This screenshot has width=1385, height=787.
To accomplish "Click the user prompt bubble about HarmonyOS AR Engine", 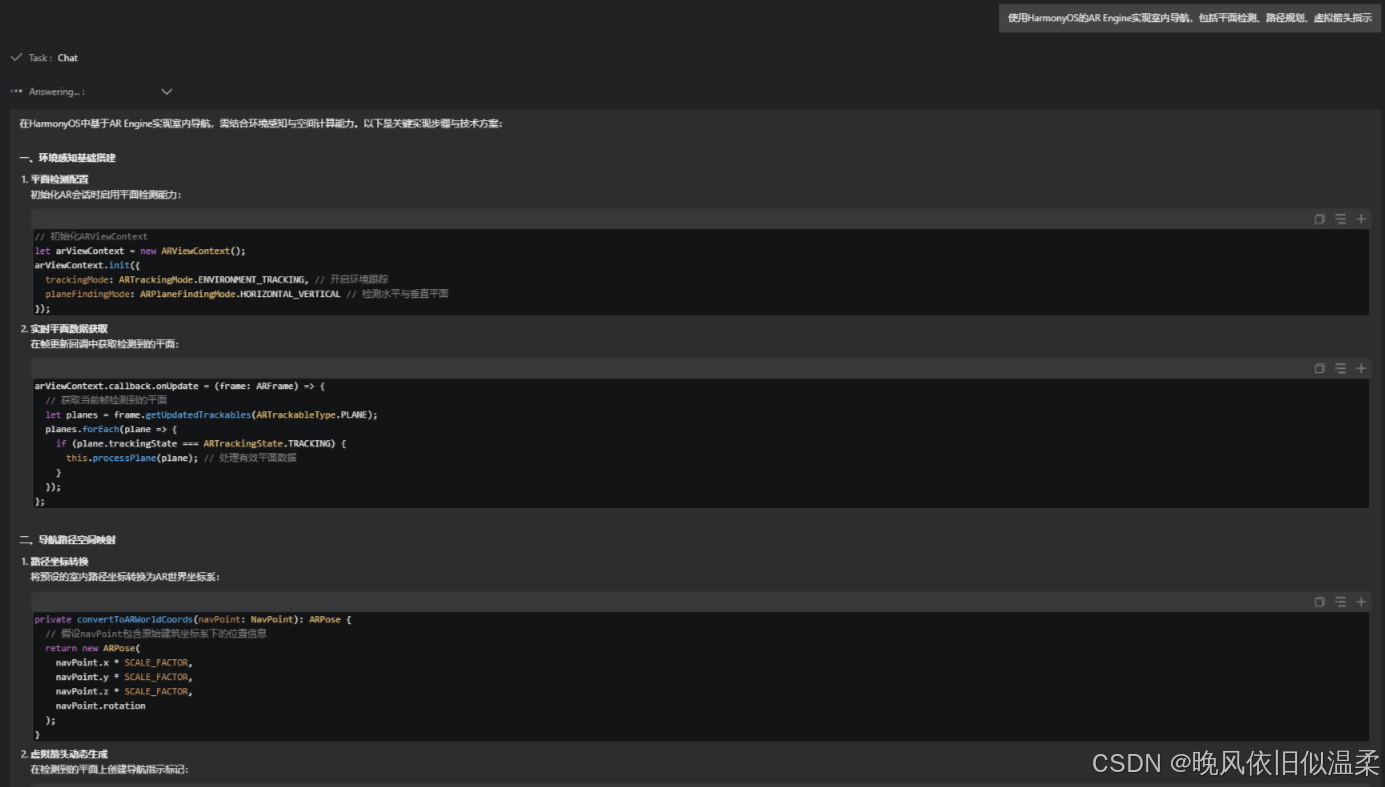I will [x=1190, y=18].
